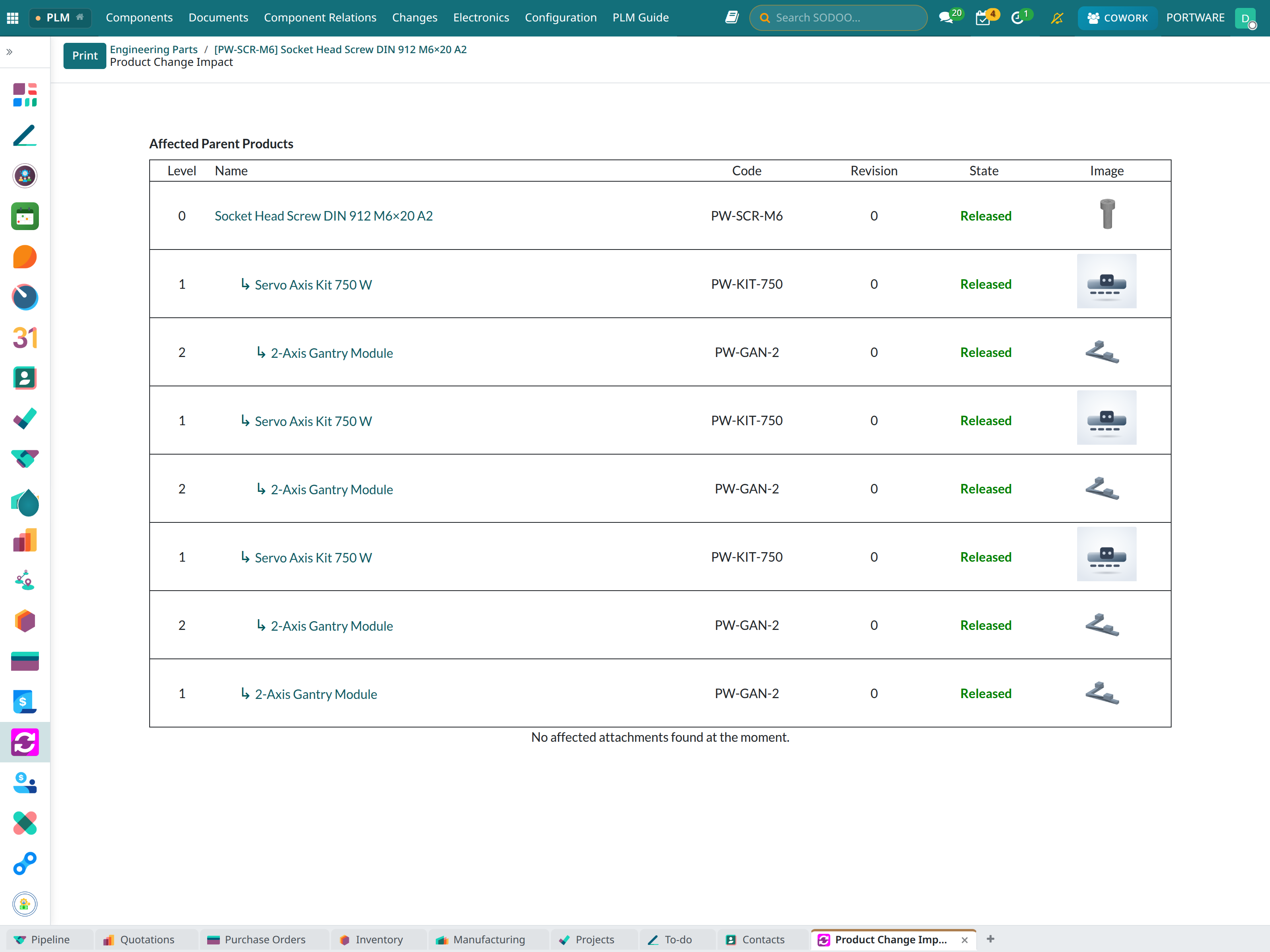Click the Engineering Parts breadcrumb

153,49
